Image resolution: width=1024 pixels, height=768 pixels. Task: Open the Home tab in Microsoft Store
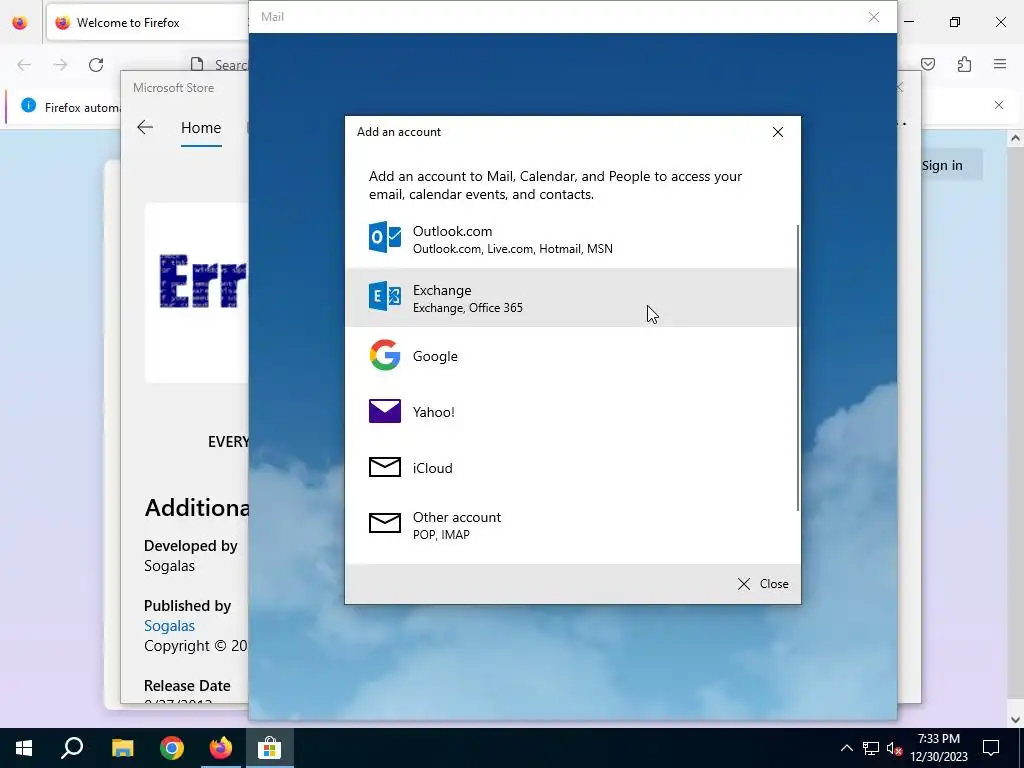tap(201, 128)
